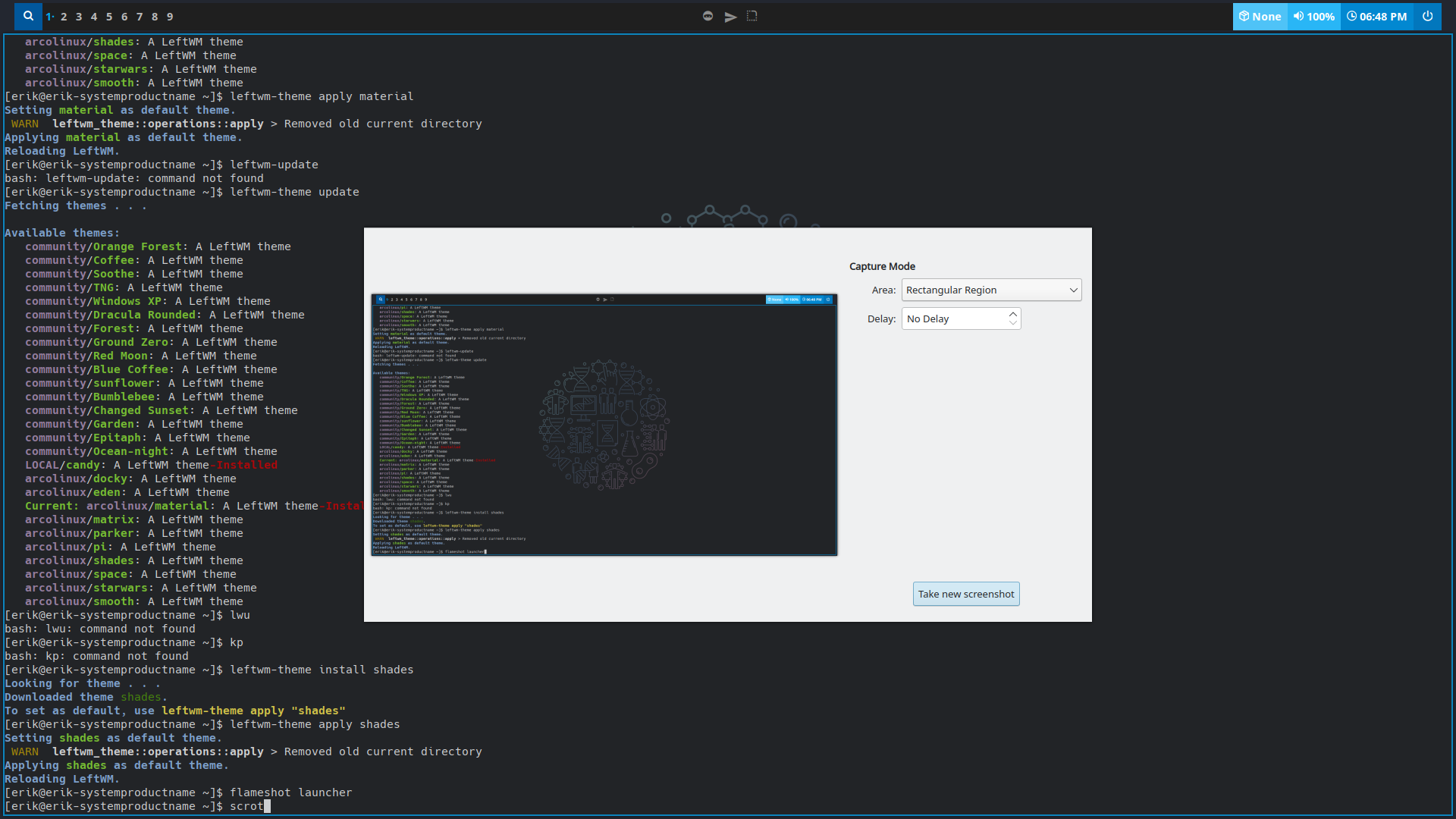Viewport: 1456px width, 819px height.
Task: Click the terminal line 'flameshot launcher'
Action: click(290, 792)
